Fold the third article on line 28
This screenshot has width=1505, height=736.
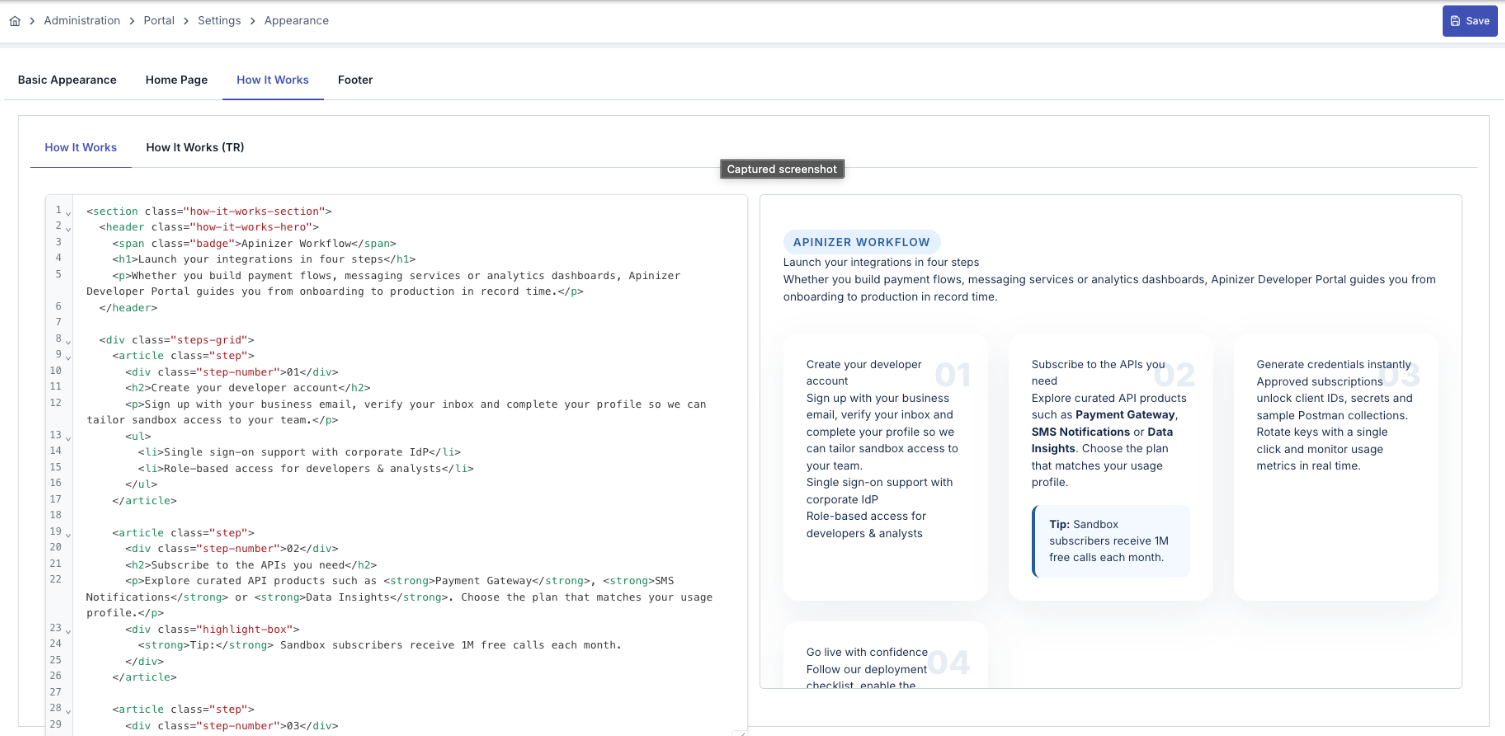pyautogui.click(x=68, y=710)
